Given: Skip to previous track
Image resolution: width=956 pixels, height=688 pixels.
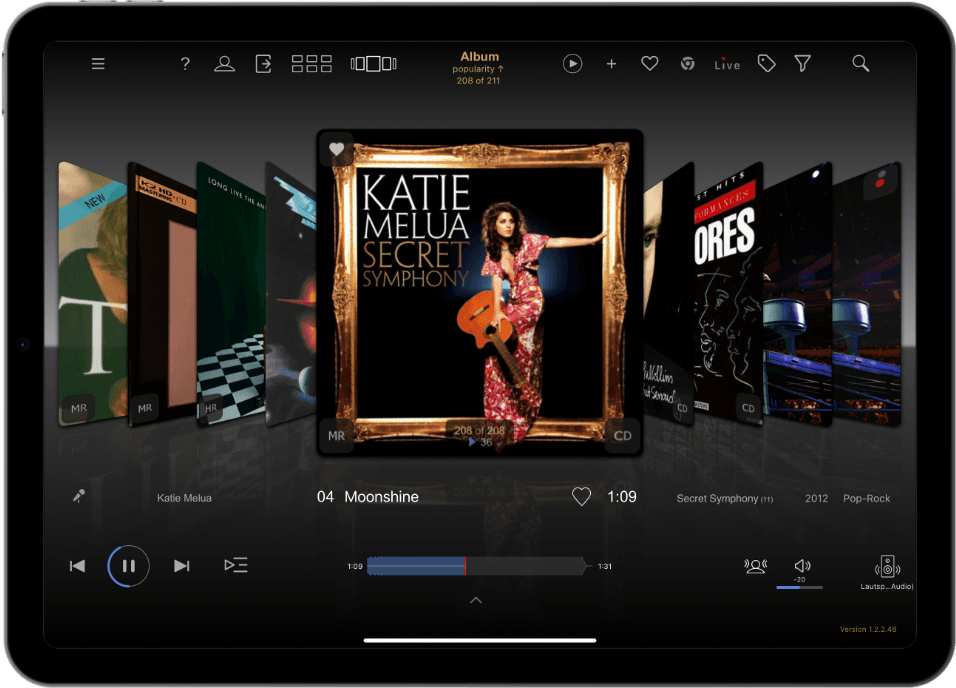Looking at the screenshot, I should 77,566.
